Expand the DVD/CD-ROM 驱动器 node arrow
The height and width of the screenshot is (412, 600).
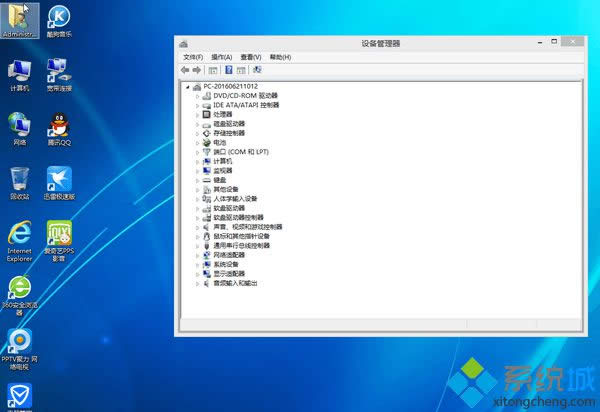click(x=197, y=96)
